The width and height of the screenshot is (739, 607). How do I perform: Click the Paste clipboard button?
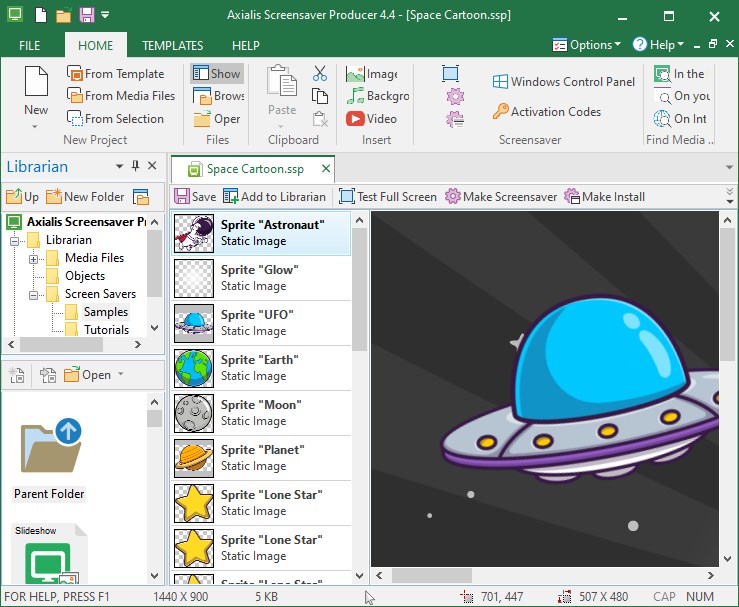click(x=282, y=98)
